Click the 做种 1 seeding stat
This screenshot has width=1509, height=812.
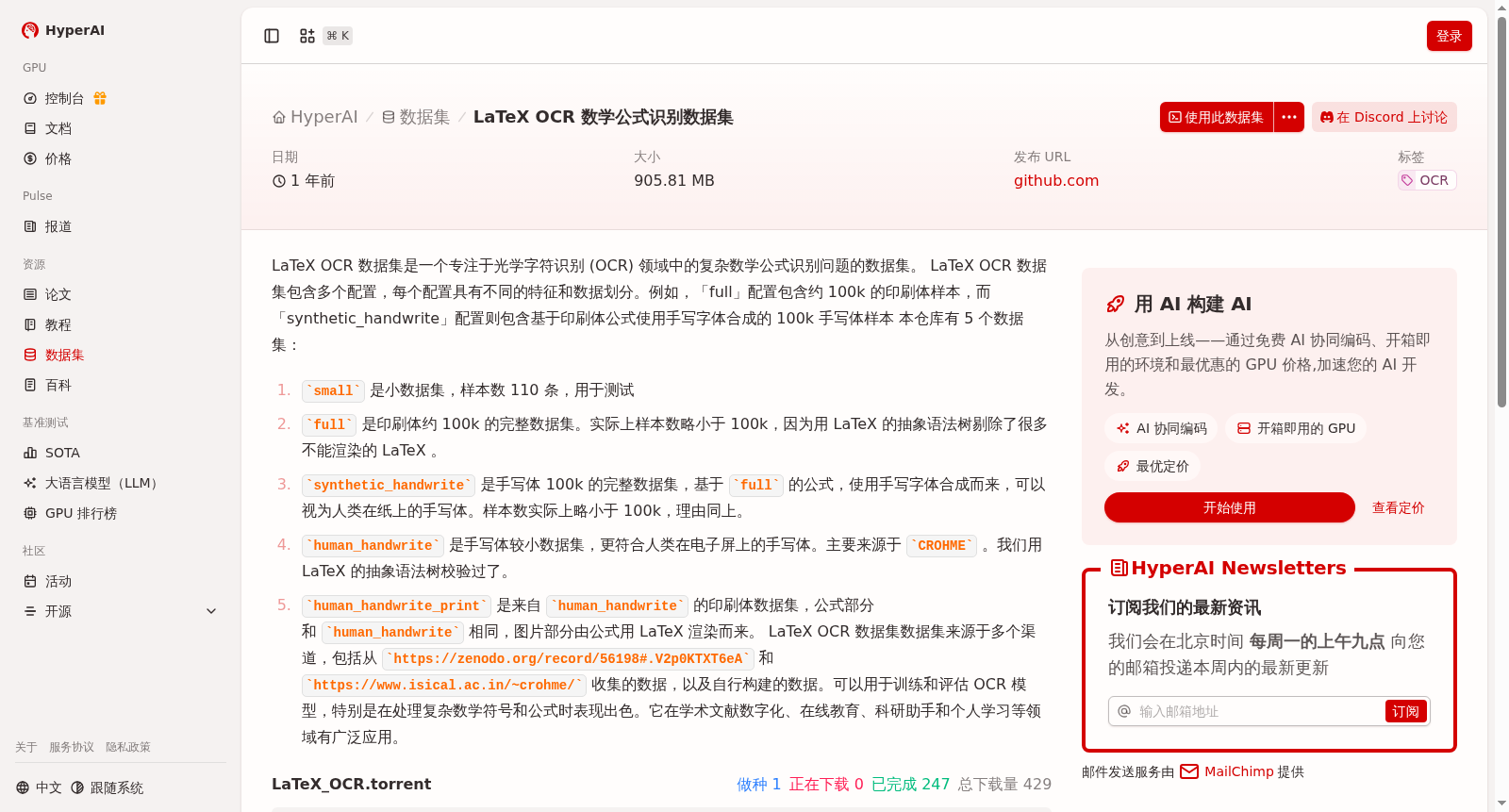(758, 784)
